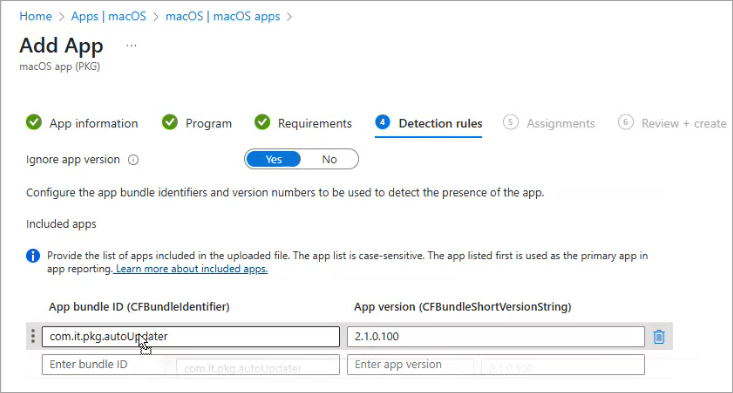This screenshot has width=733, height=393.
Task: Open the Assignments step
Action: pos(561,123)
